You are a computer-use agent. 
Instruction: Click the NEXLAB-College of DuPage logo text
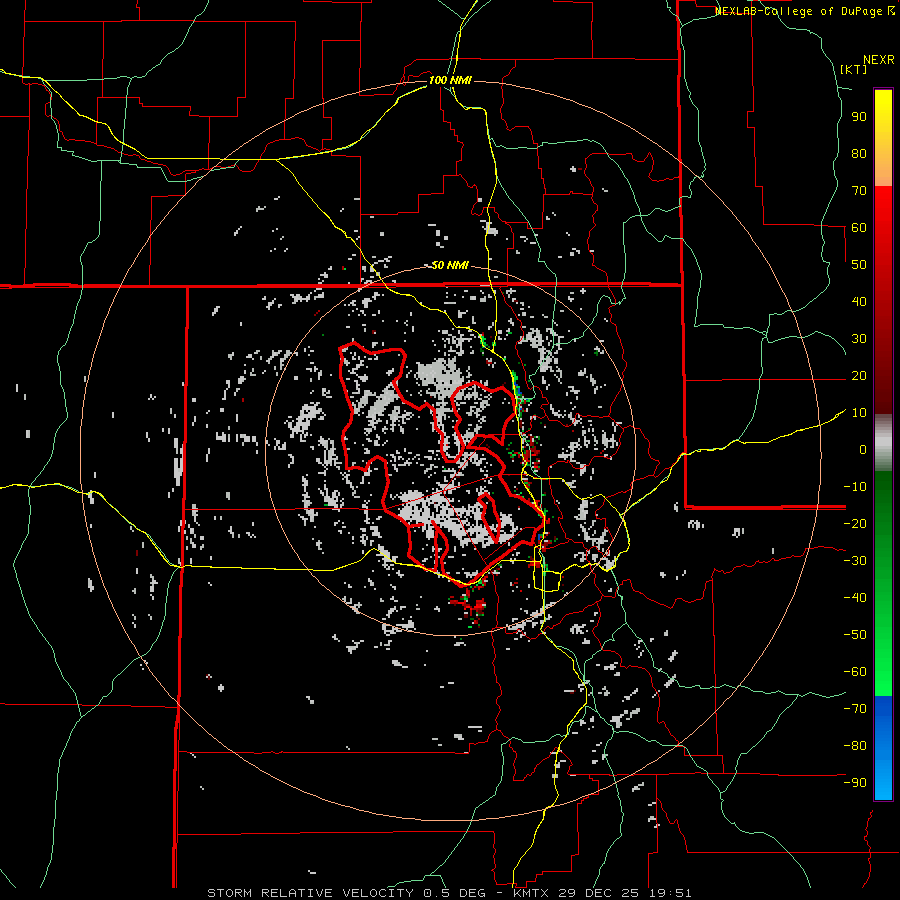[x=799, y=11]
